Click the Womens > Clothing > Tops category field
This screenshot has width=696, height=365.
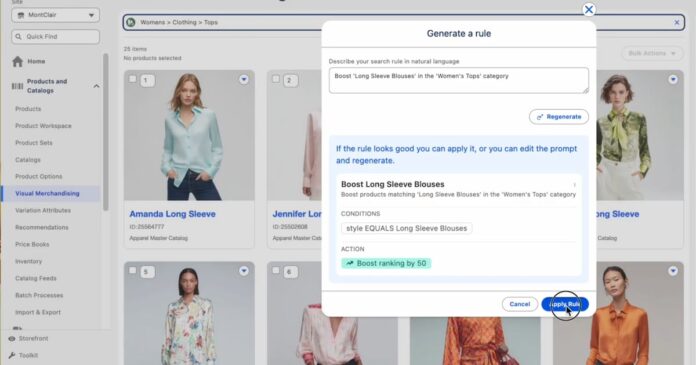point(403,22)
